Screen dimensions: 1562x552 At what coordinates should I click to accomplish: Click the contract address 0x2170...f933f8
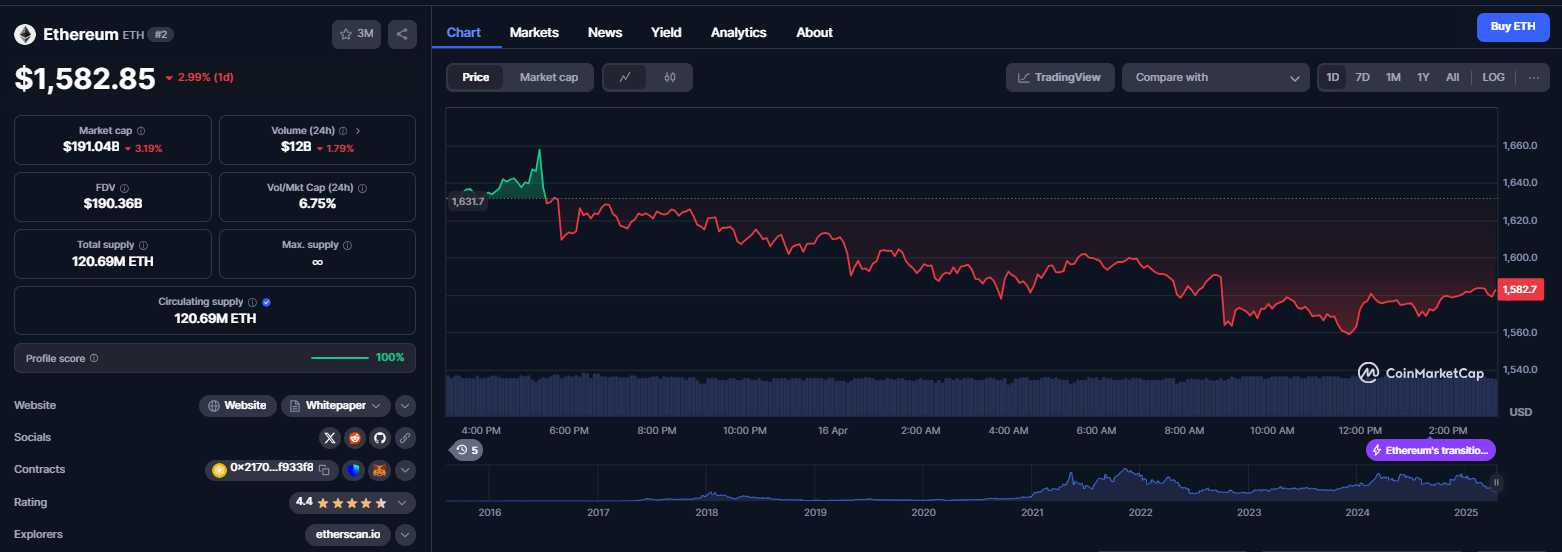pos(272,468)
